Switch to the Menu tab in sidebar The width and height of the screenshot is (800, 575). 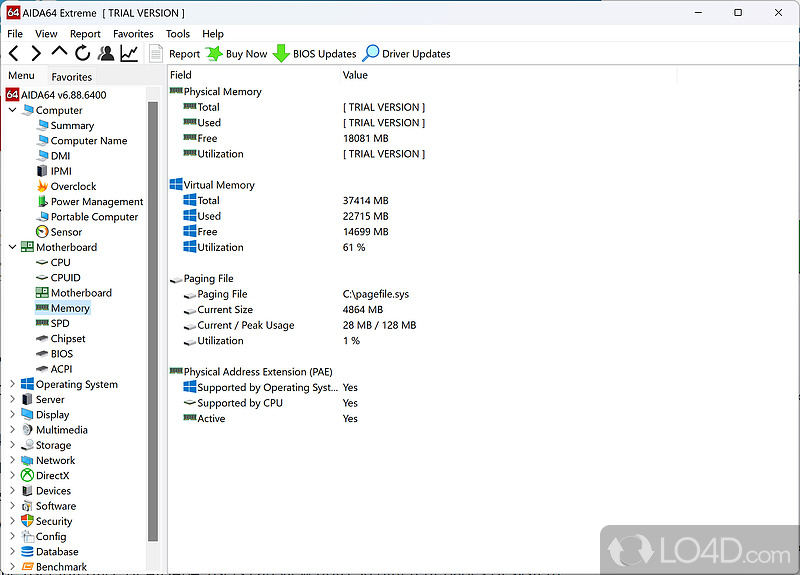point(21,76)
